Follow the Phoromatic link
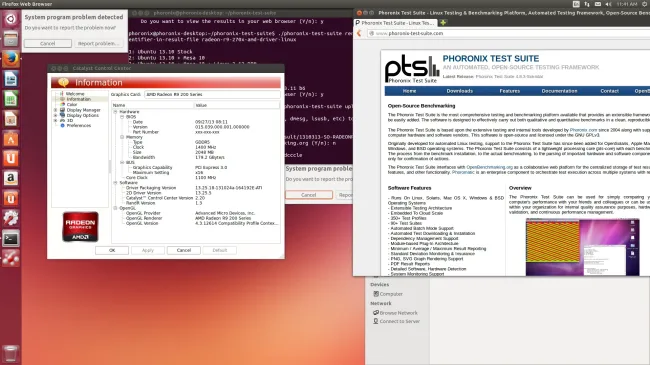 463,172
